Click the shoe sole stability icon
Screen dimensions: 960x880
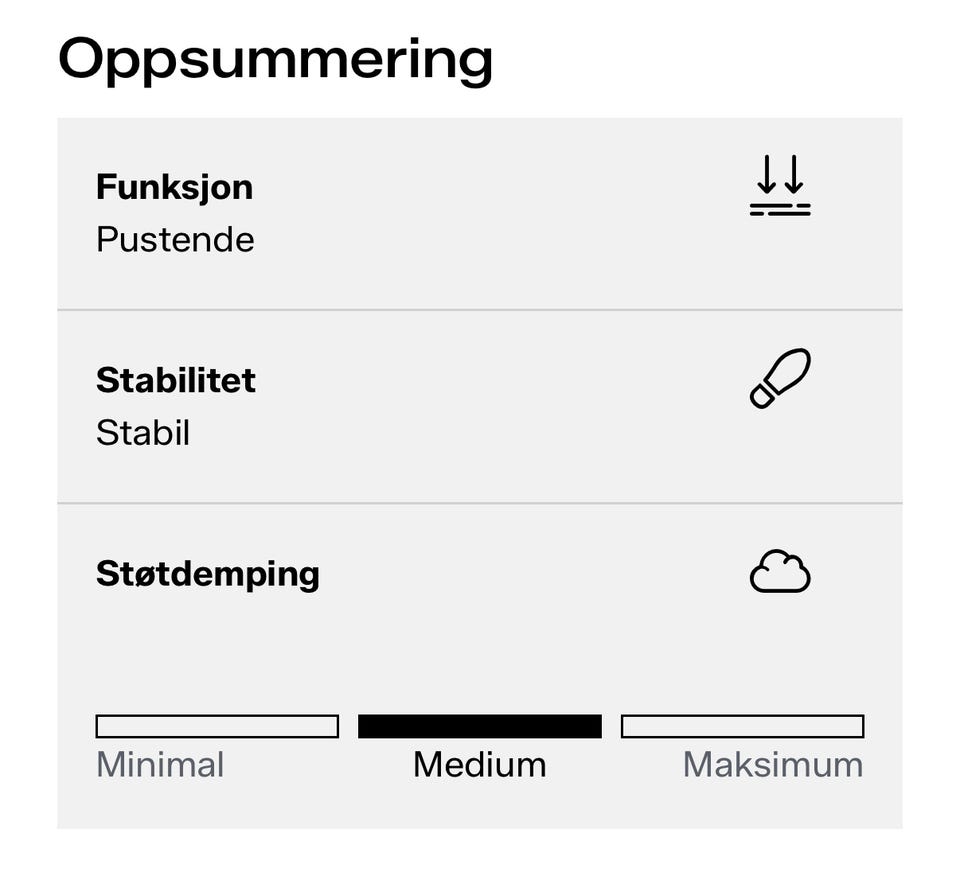(x=780, y=378)
